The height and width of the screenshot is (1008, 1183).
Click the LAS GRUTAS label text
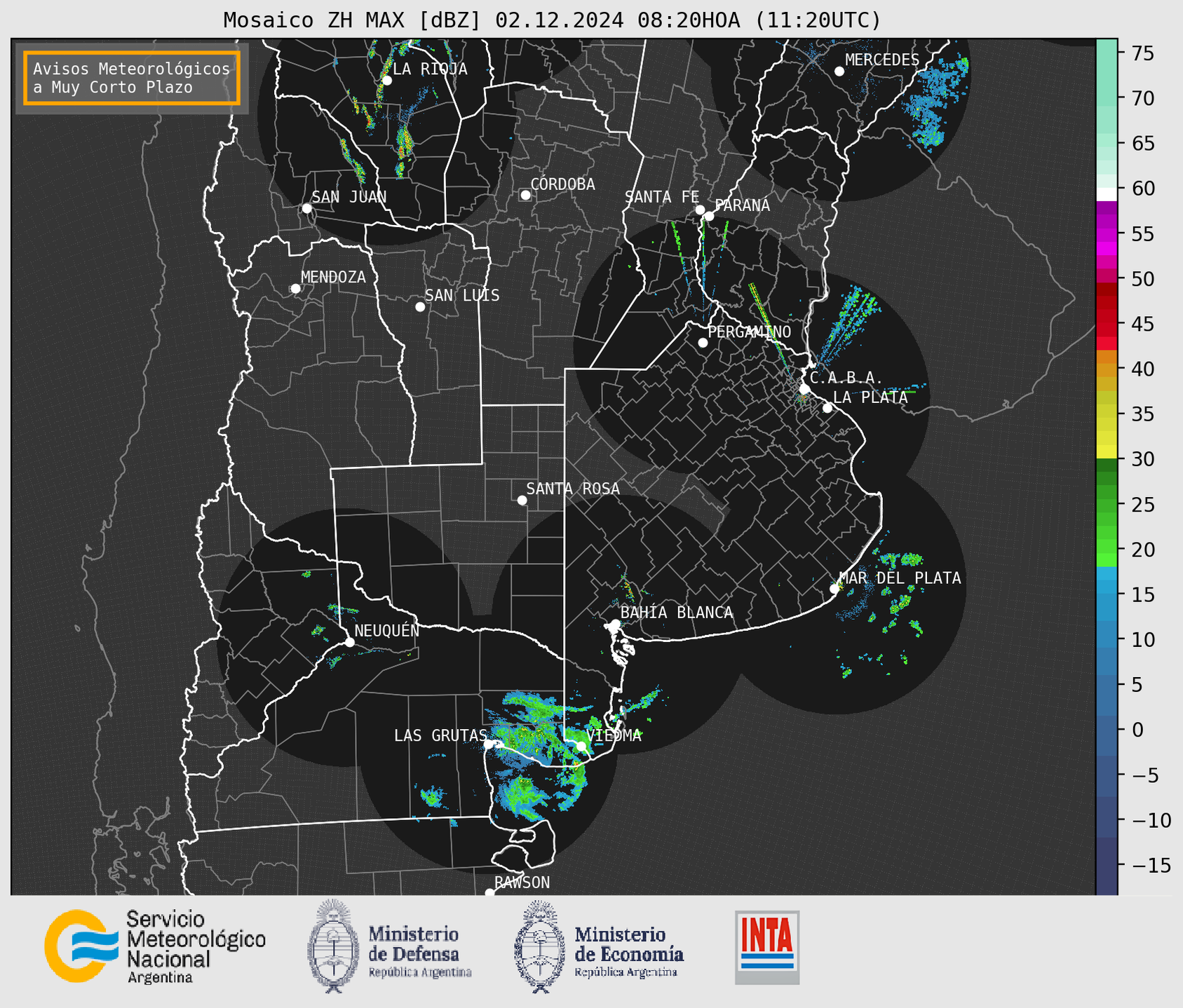click(x=440, y=735)
